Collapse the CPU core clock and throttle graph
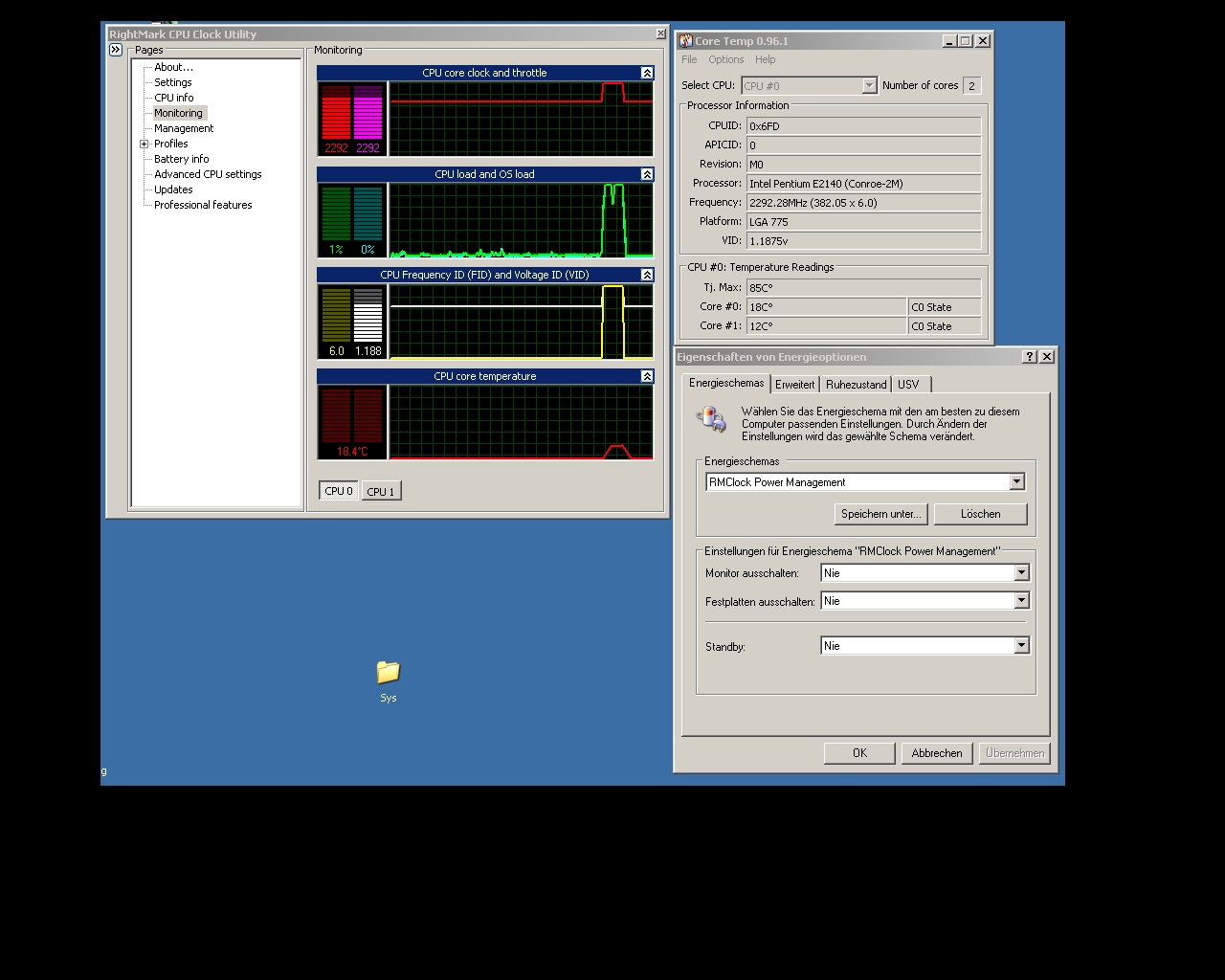The image size is (1225, 980). (x=647, y=73)
